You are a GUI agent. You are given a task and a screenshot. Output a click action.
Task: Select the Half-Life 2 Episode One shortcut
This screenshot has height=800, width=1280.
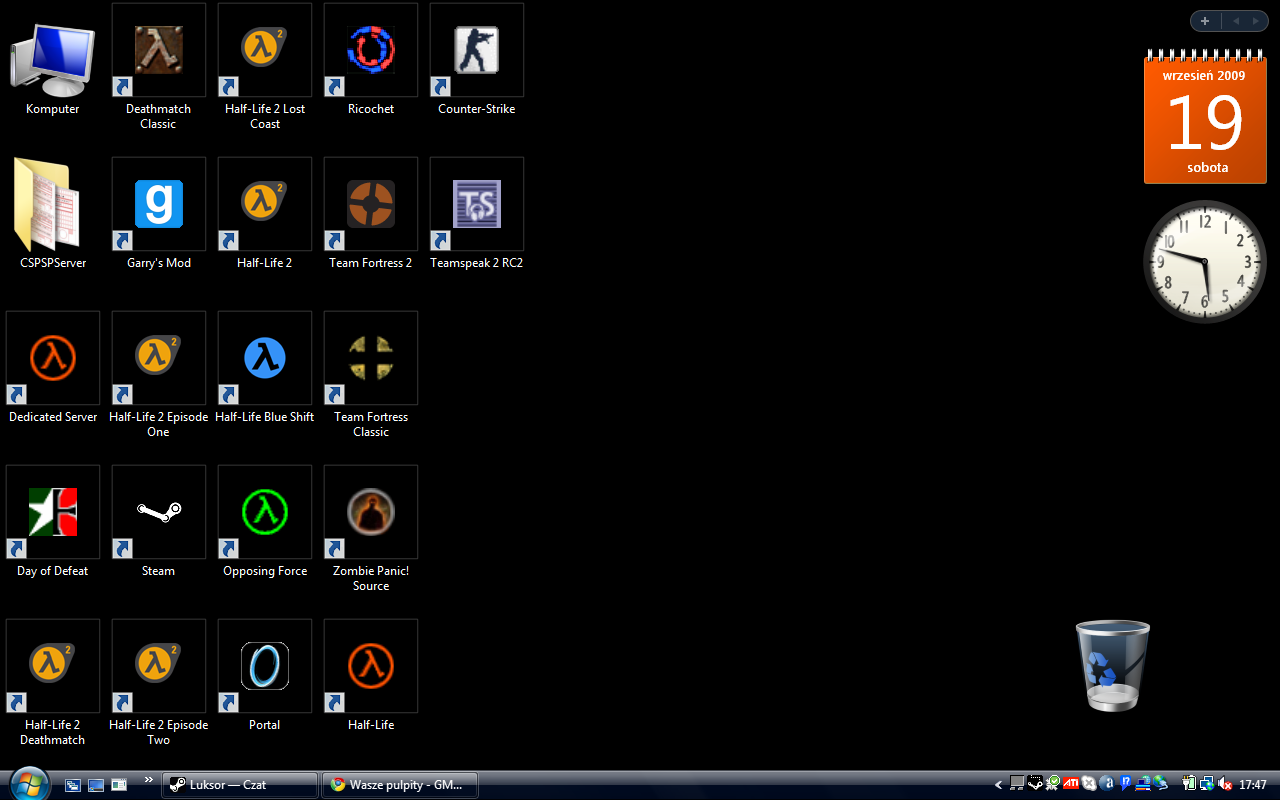tap(158, 375)
